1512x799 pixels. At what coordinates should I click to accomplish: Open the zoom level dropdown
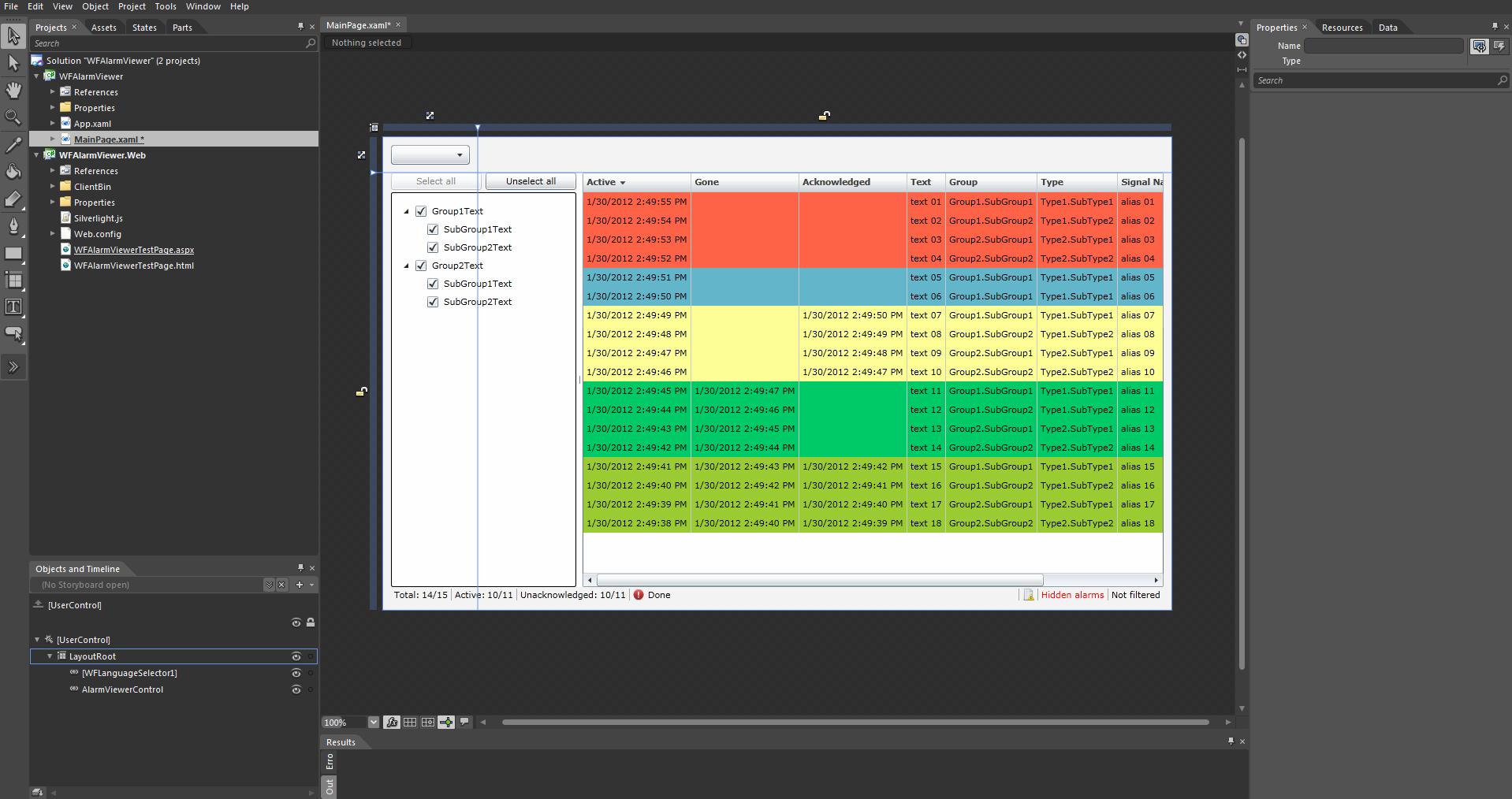tap(373, 723)
